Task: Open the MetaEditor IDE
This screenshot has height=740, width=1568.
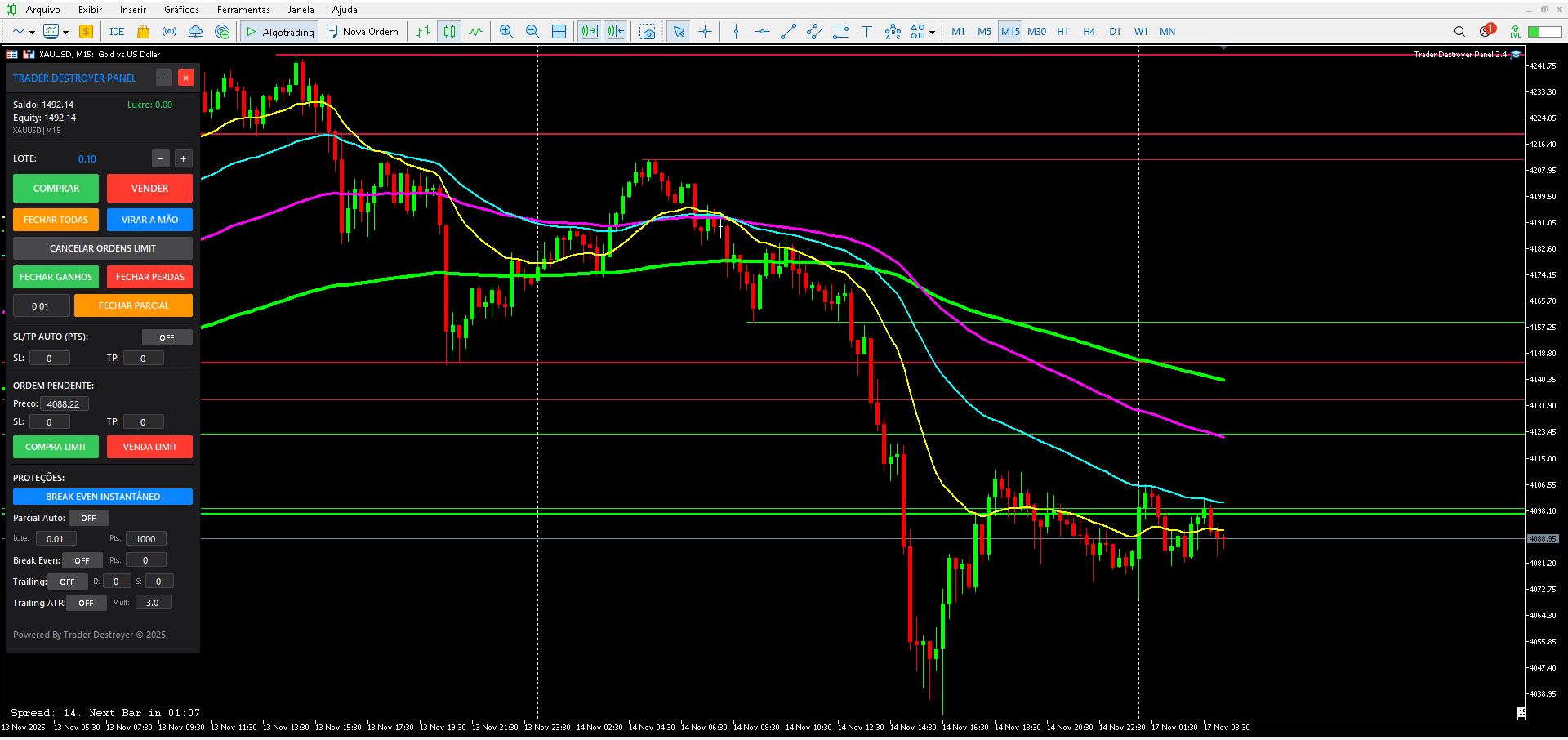Action: [117, 32]
